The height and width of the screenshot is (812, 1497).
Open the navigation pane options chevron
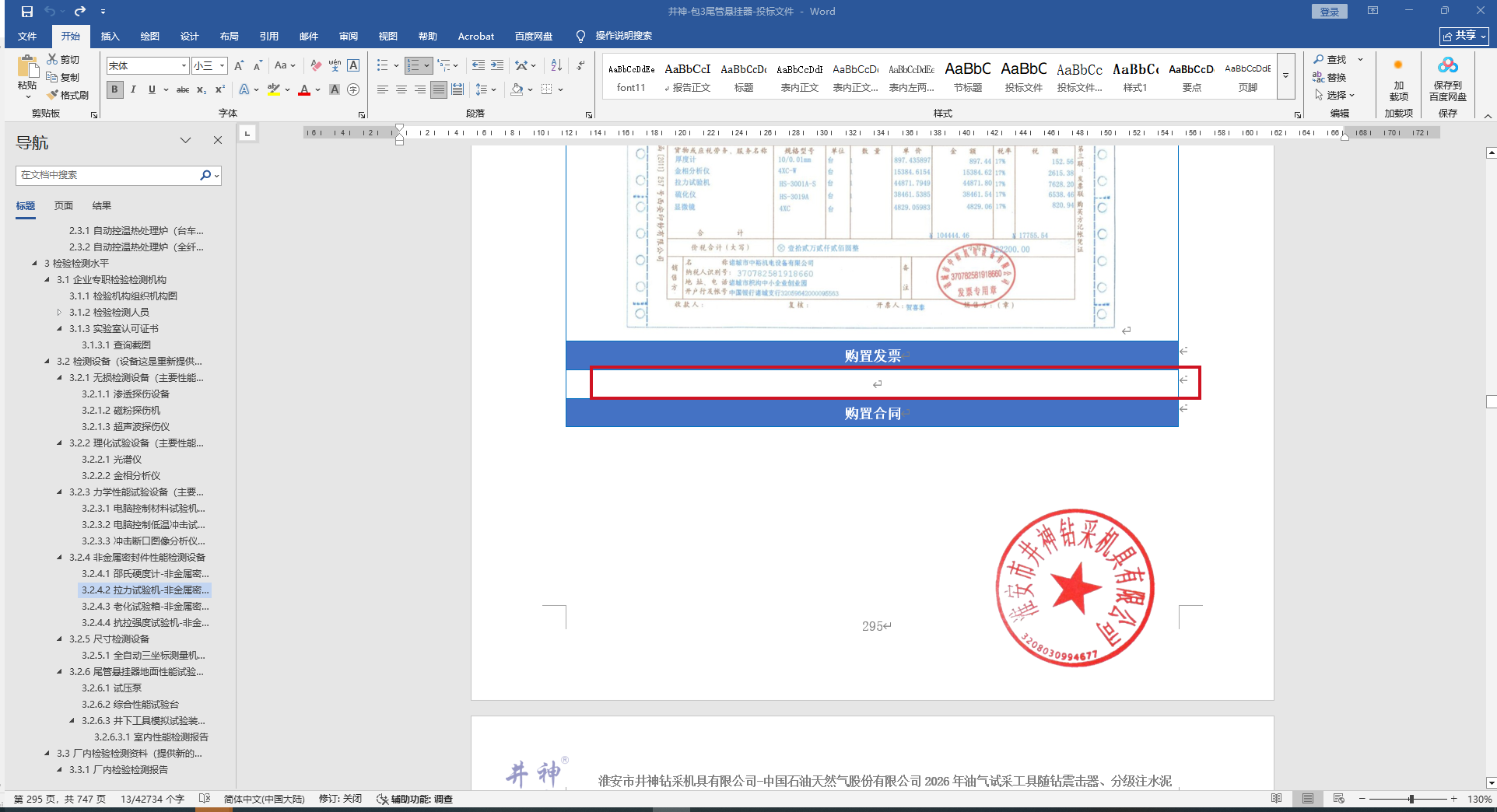click(x=185, y=141)
